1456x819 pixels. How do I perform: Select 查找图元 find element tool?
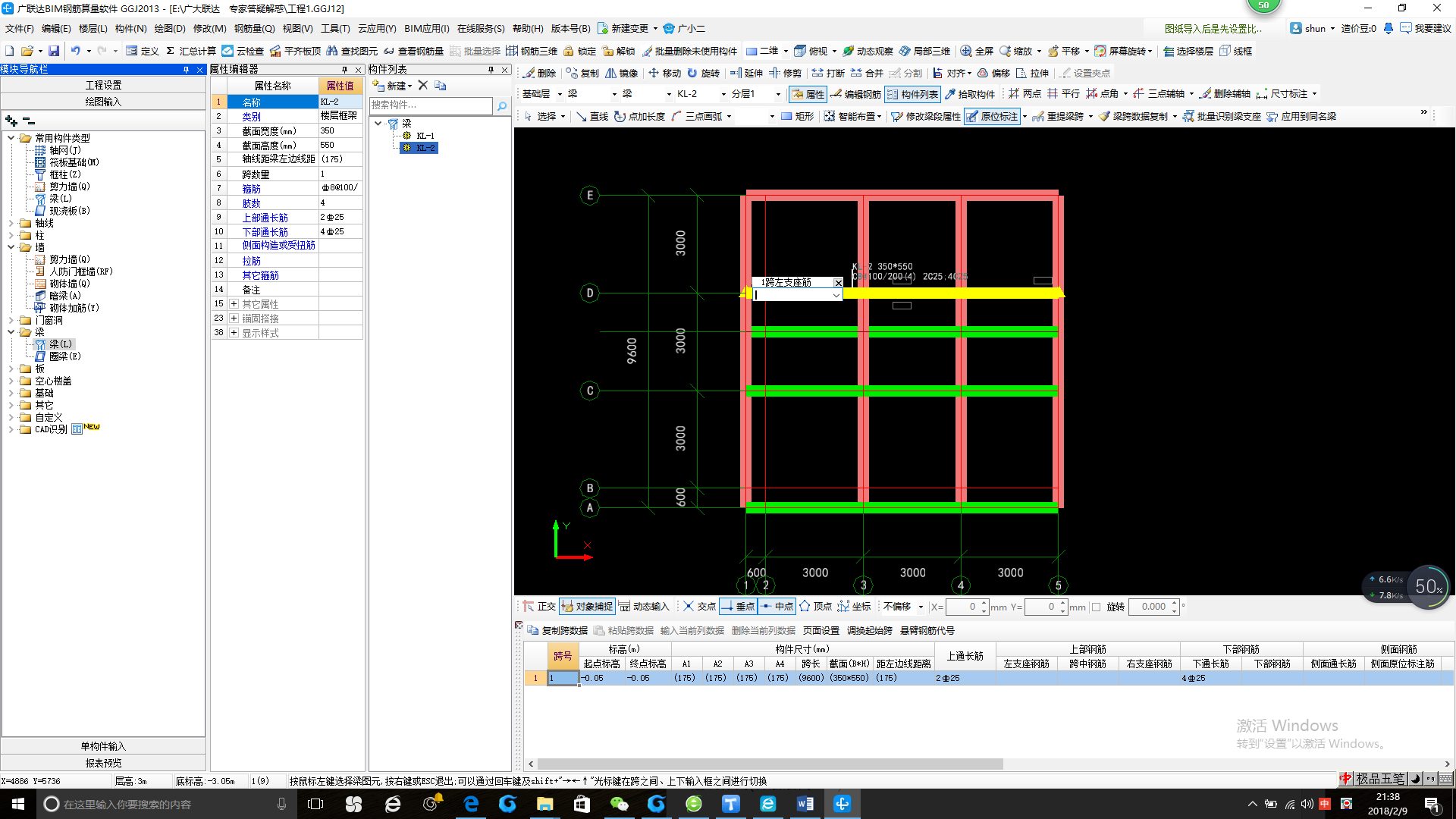(352, 51)
